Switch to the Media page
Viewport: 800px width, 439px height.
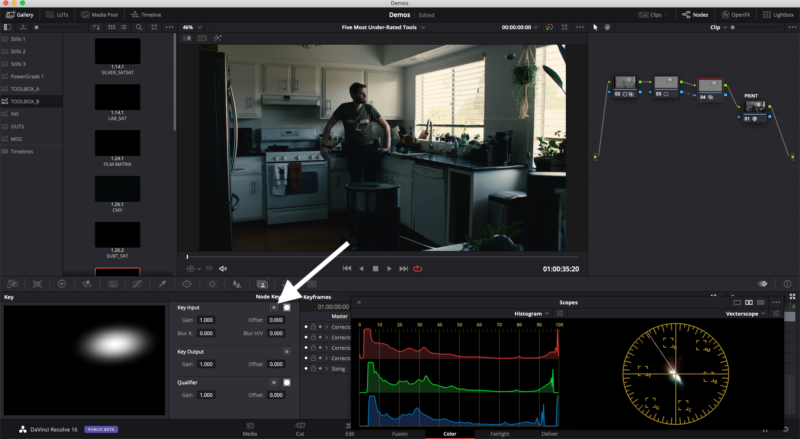249,430
